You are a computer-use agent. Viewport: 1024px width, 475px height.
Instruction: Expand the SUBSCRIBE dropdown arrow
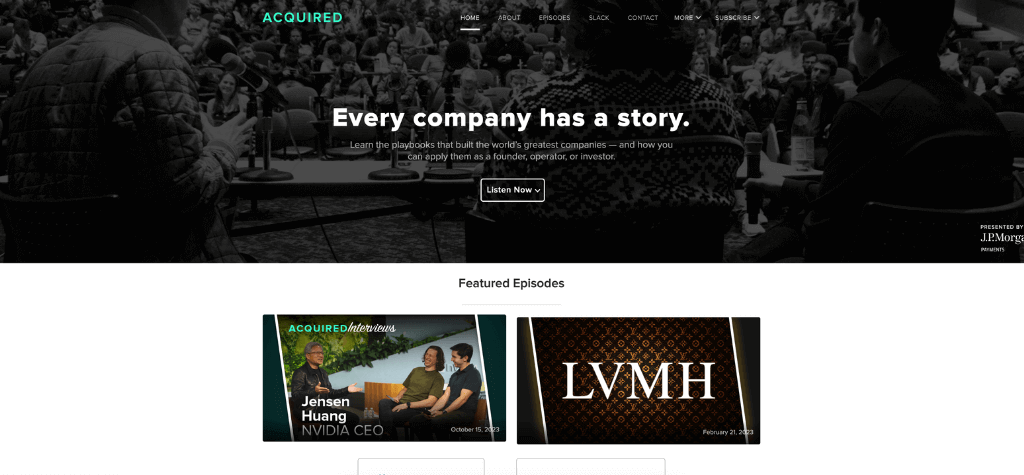coord(757,18)
